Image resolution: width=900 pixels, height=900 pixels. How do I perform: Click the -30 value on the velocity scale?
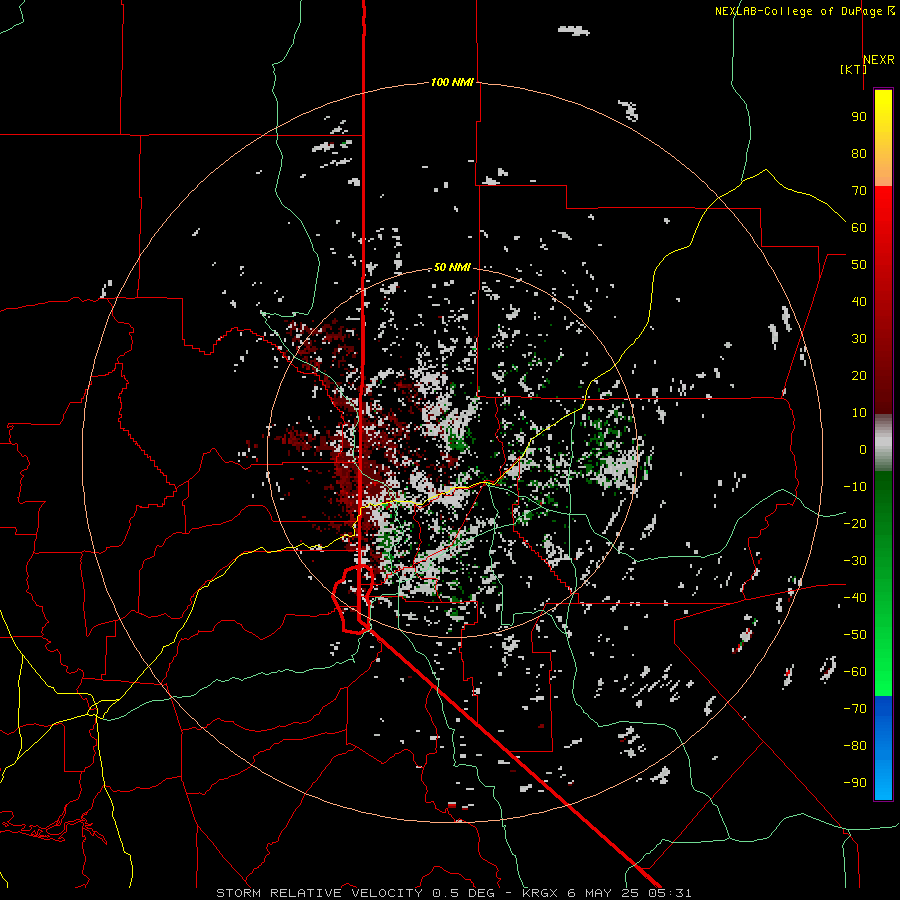pos(855,561)
